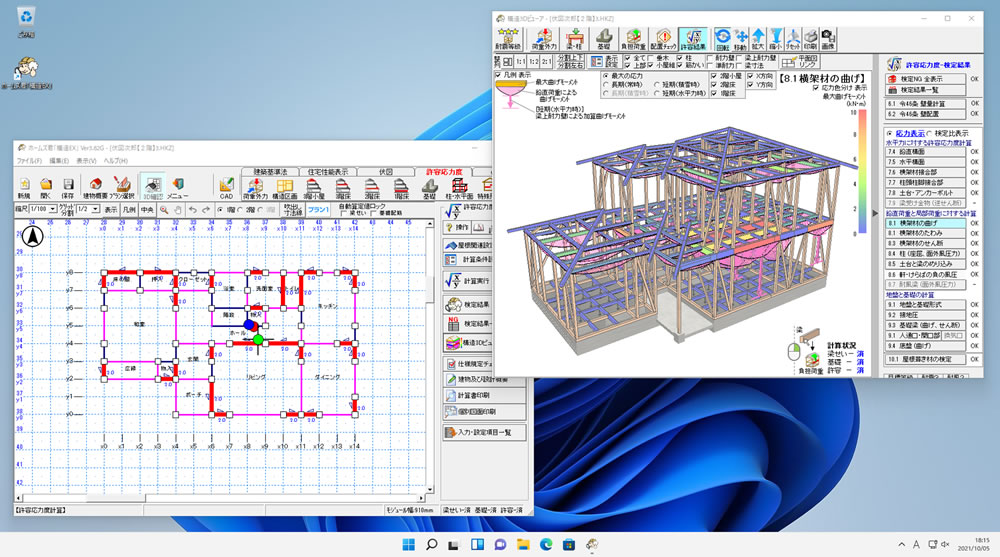
Task: Enable the 耐力壁 checkbox
Action: 709,58
